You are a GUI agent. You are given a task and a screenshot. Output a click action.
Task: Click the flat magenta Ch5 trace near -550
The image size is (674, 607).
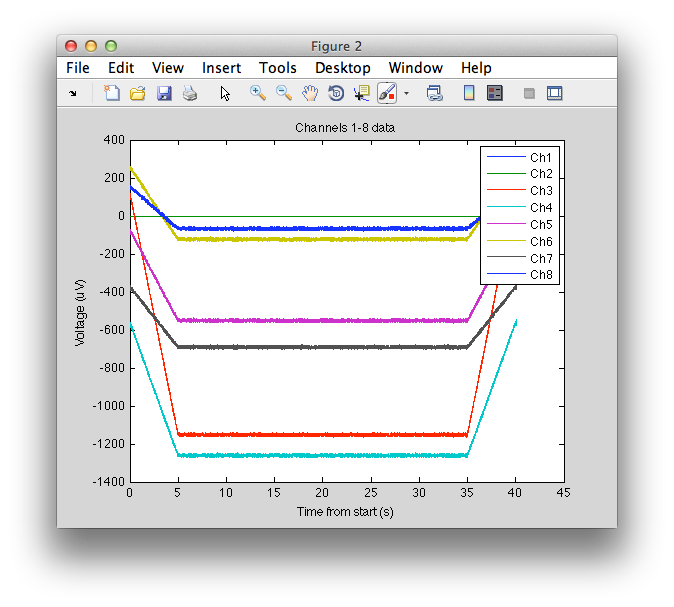pos(322,321)
